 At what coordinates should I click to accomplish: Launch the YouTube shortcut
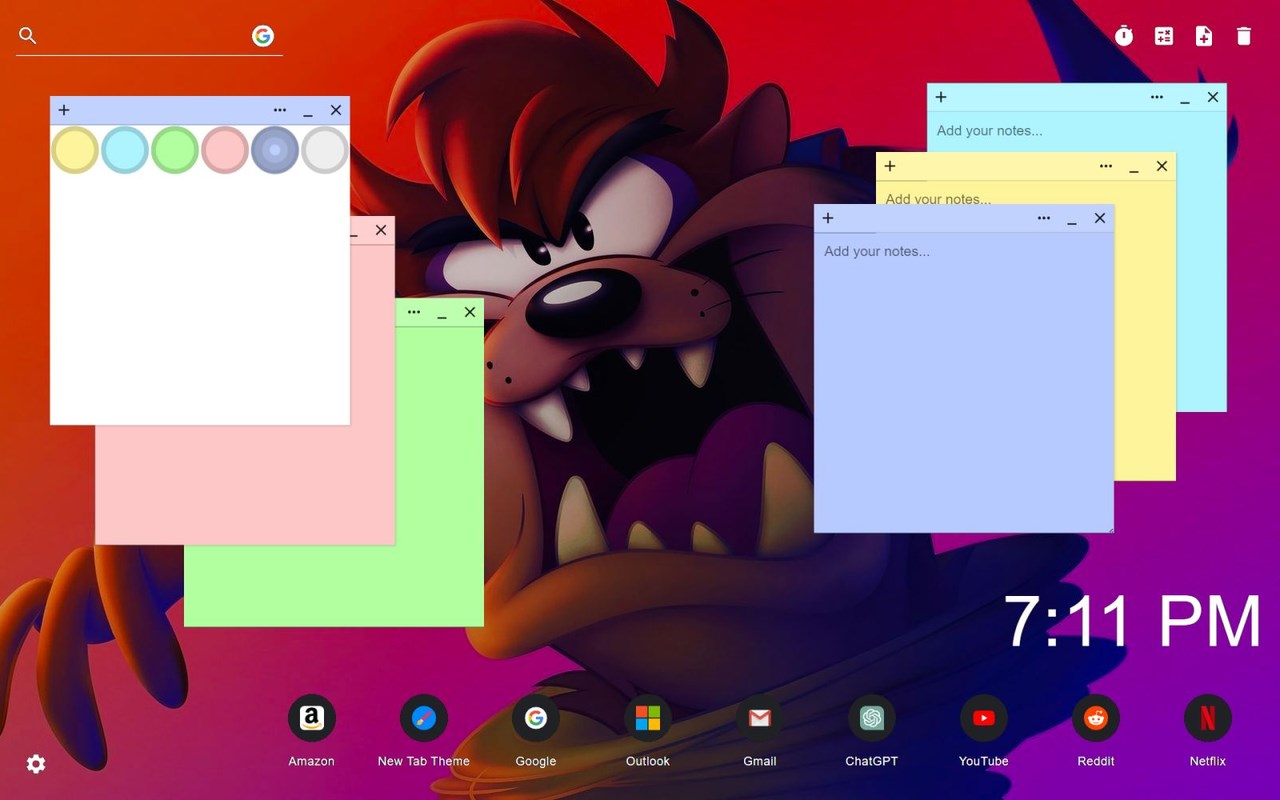click(984, 718)
